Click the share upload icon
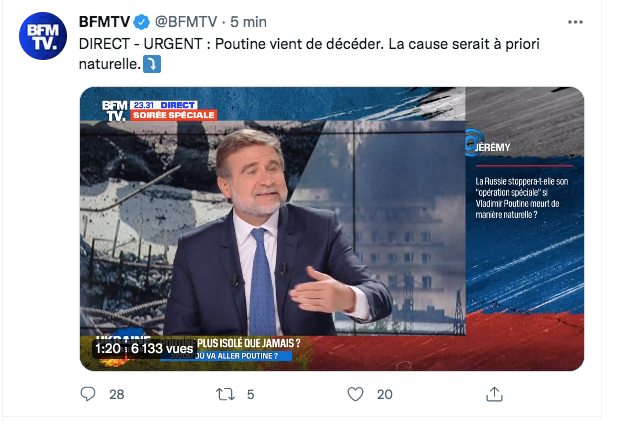Image resolution: width=624 pixels, height=421 pixels. (494, 394)
